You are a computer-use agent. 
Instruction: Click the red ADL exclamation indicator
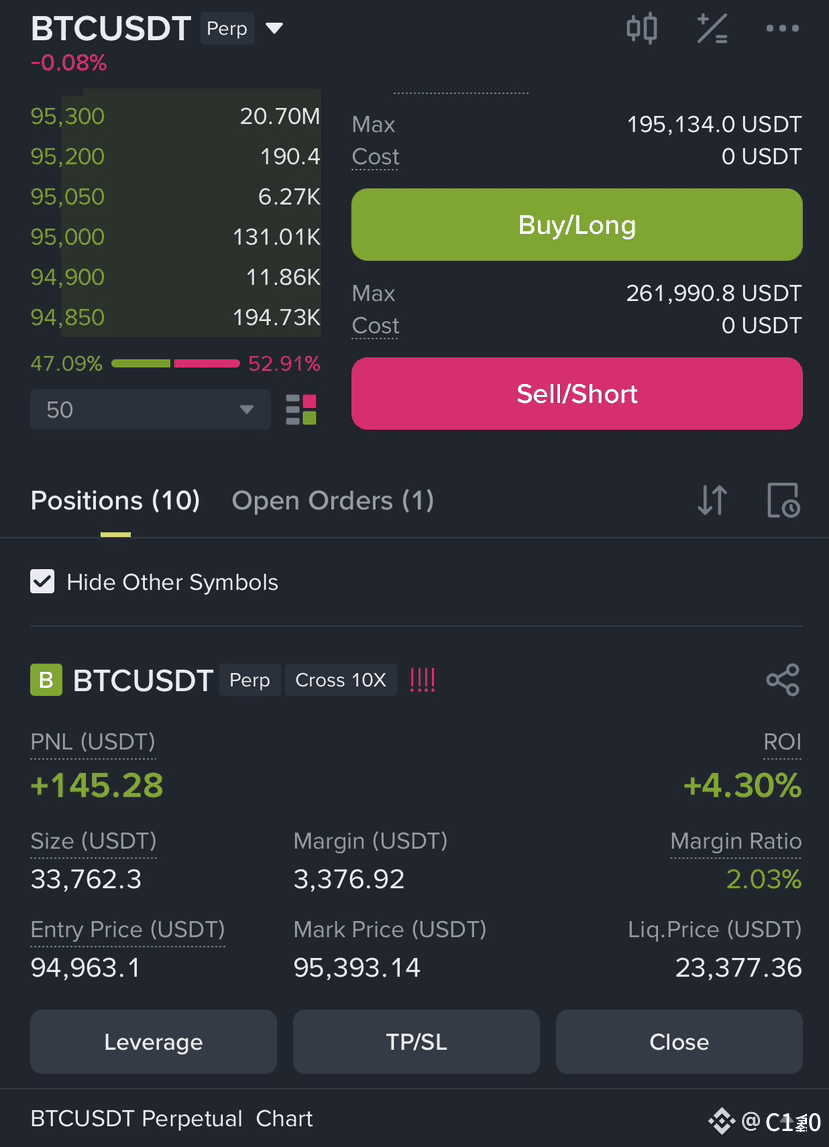422,680
